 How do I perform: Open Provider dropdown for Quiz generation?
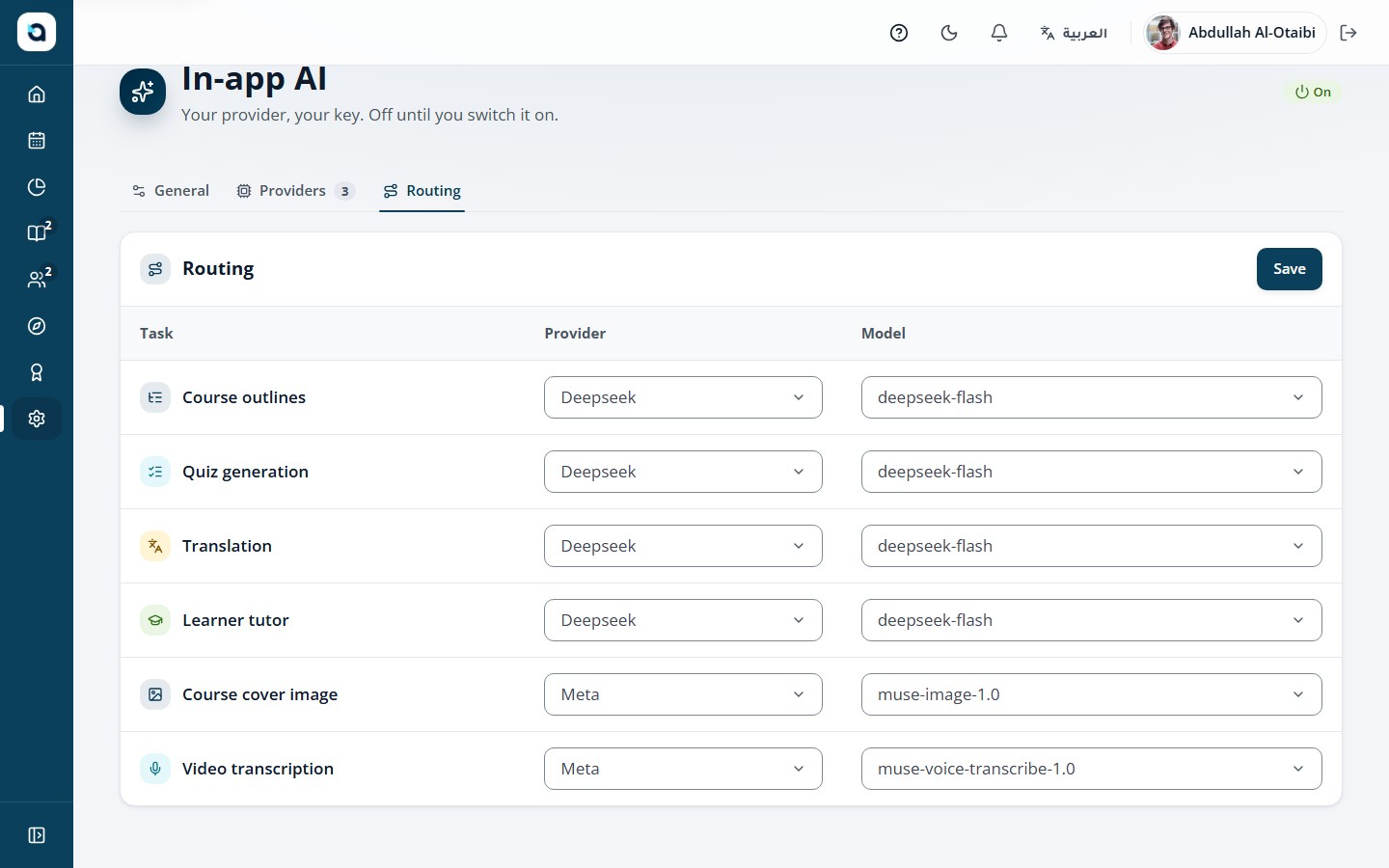coord(683,472)
